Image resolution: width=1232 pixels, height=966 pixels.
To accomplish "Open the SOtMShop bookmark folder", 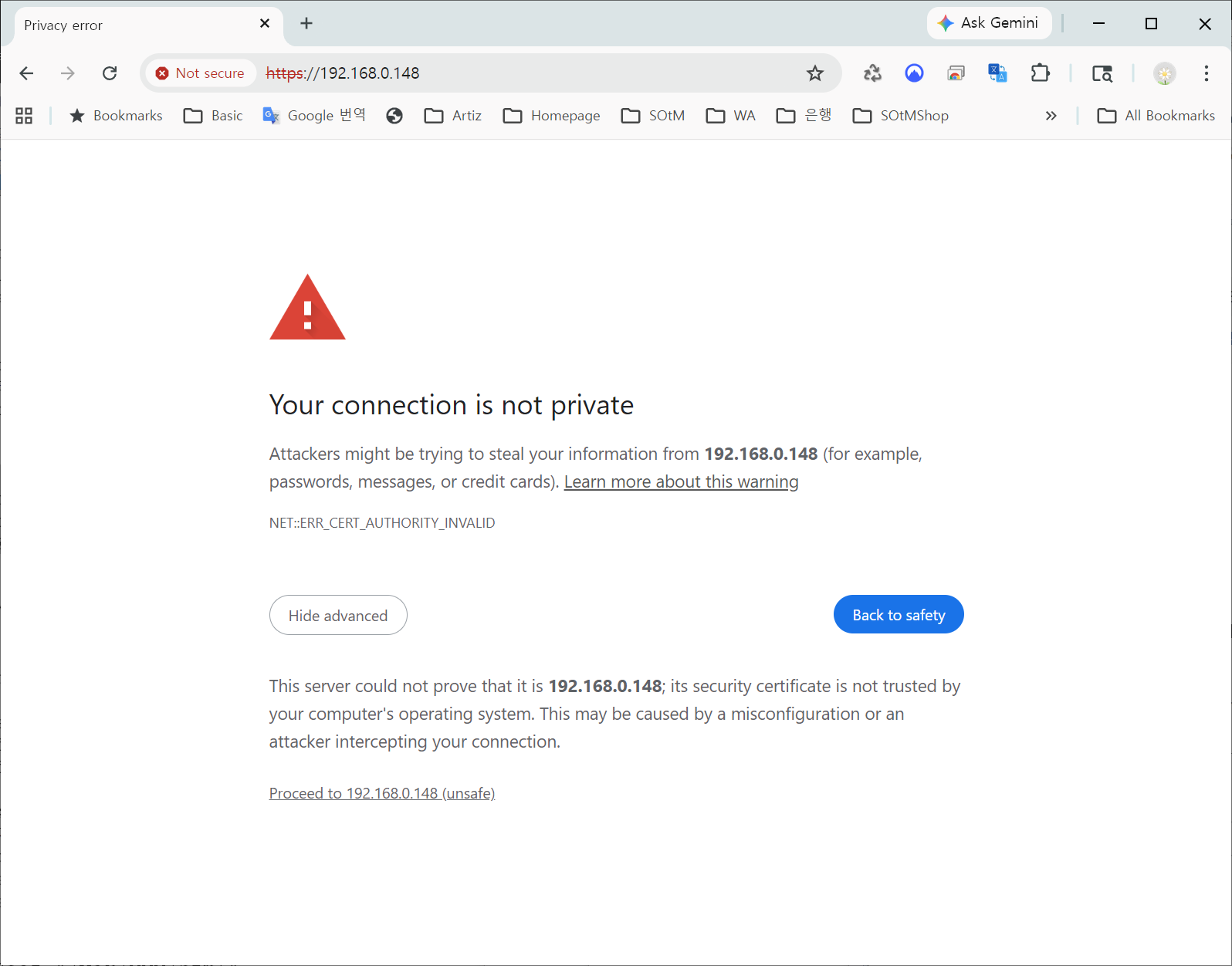I will 901,116.
